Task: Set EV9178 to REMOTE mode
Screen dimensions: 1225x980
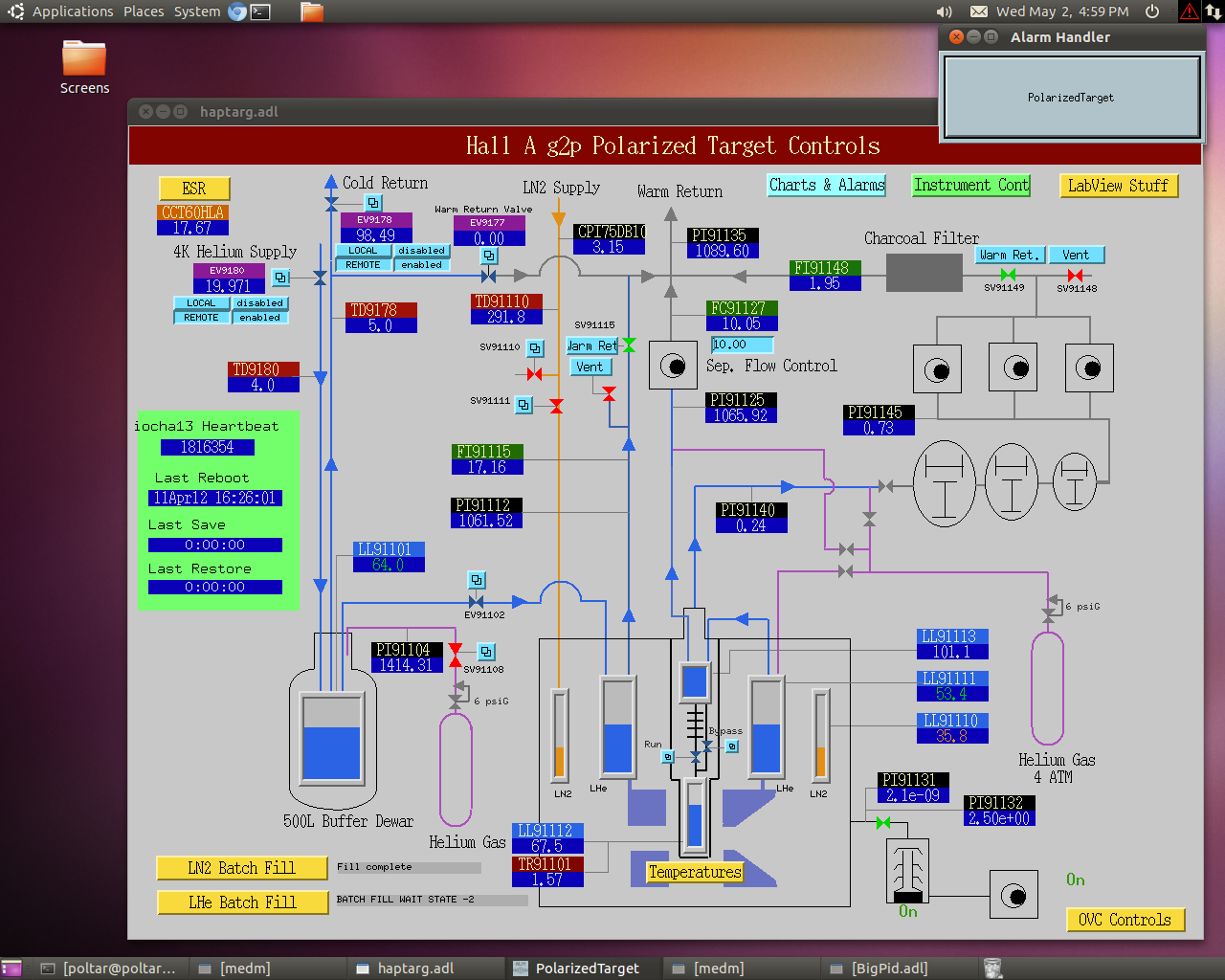Action: [363, 265]
